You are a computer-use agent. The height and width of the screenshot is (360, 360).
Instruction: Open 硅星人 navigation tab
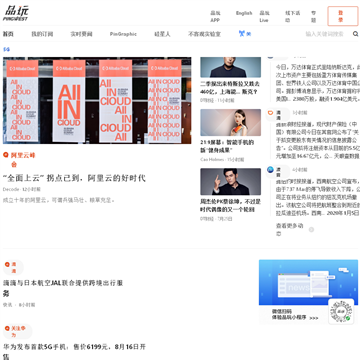coord(162,34)
